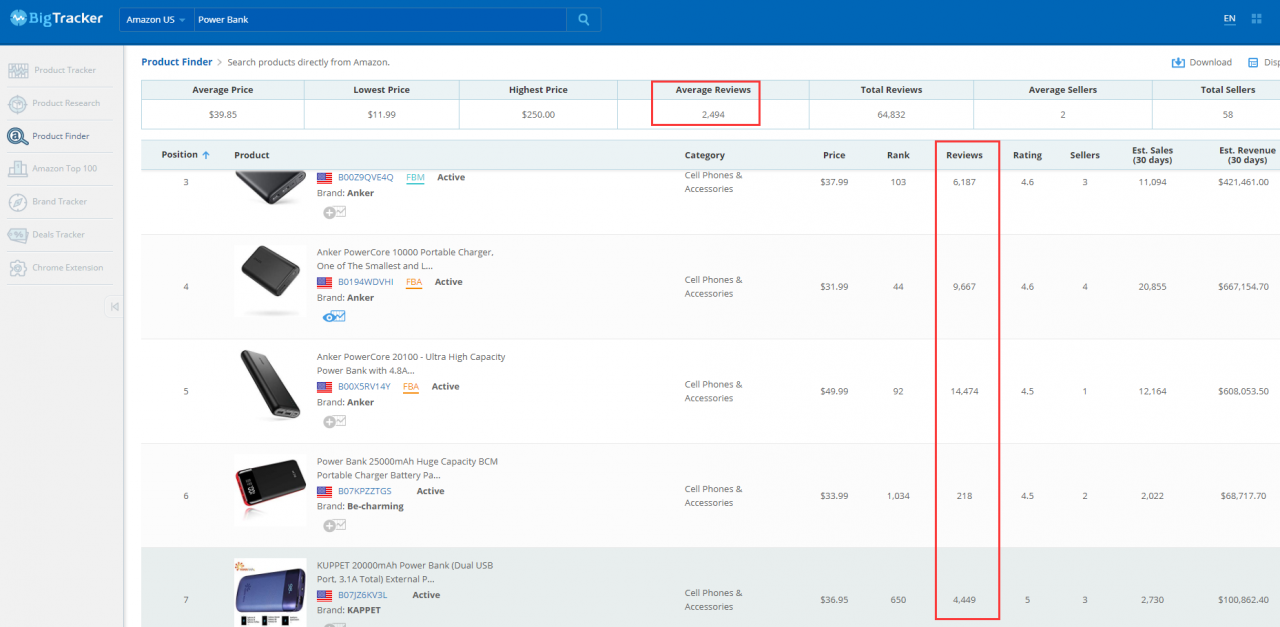Open the EN language selector
1280x627 pixels.
(1229, 19)
